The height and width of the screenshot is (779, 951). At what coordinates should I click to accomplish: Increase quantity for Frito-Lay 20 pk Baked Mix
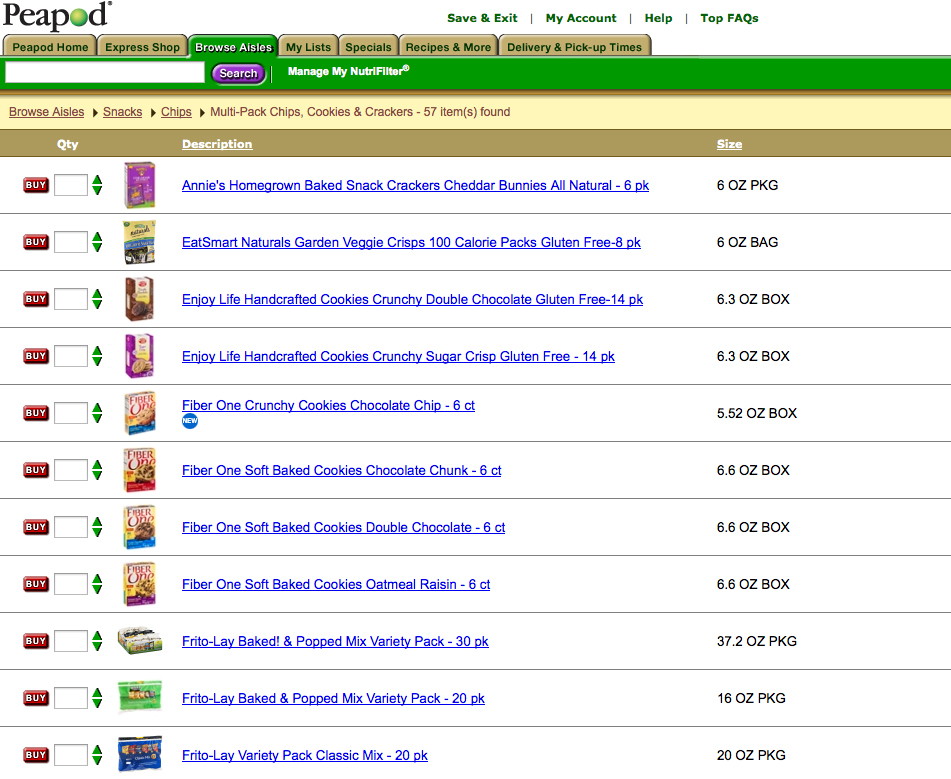tap(97, 693)
